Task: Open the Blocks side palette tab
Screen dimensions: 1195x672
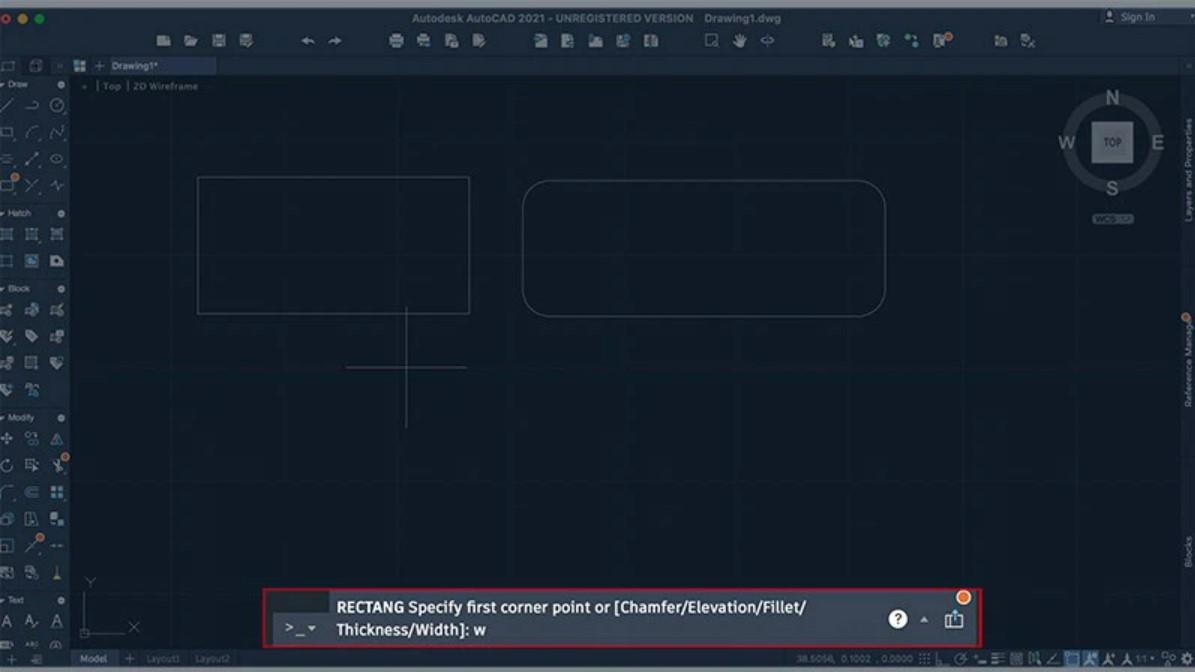Action: [1187, 551]
